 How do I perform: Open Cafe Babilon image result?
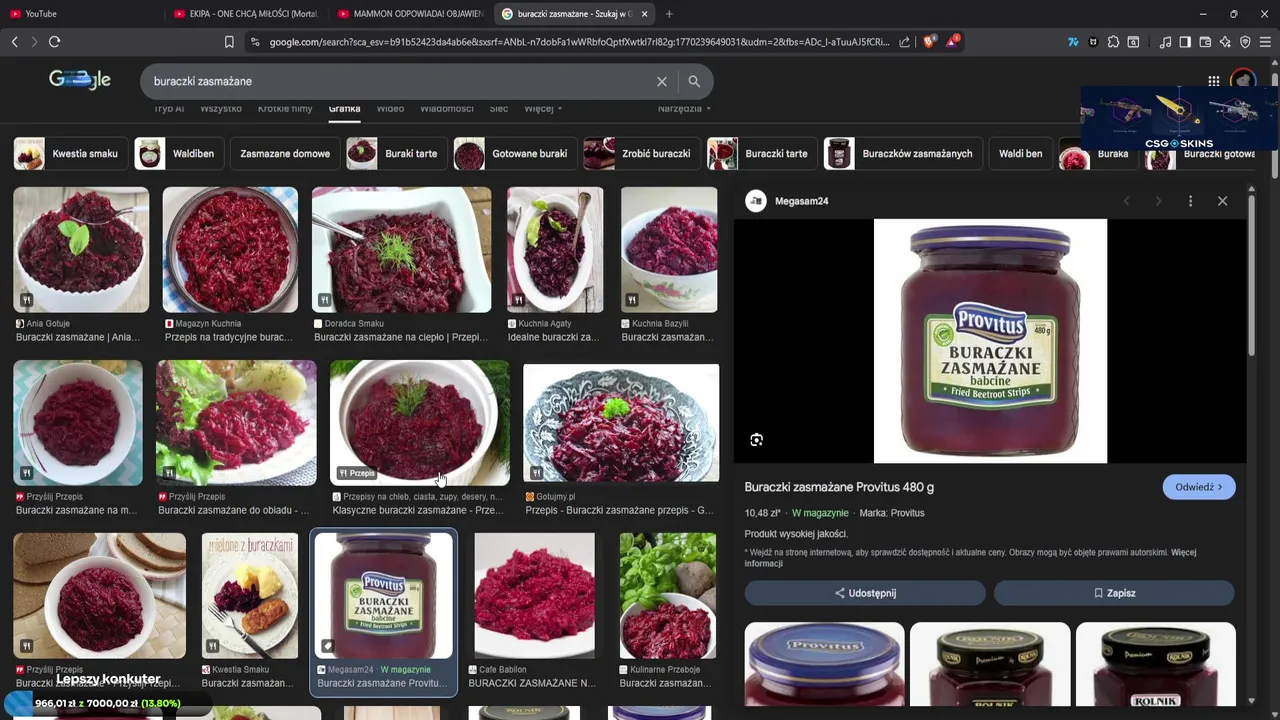[534, 596]
